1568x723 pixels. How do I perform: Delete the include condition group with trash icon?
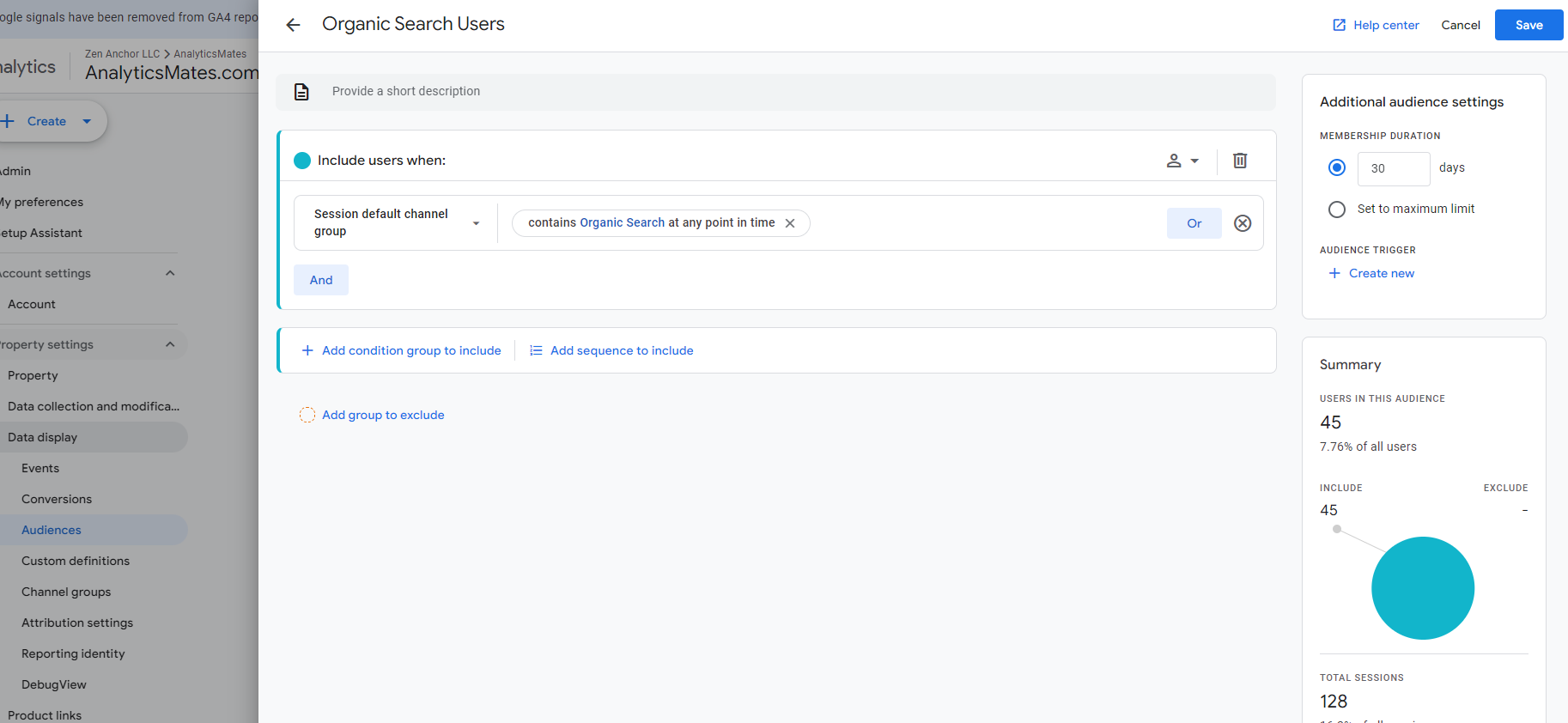(1240, 161)
